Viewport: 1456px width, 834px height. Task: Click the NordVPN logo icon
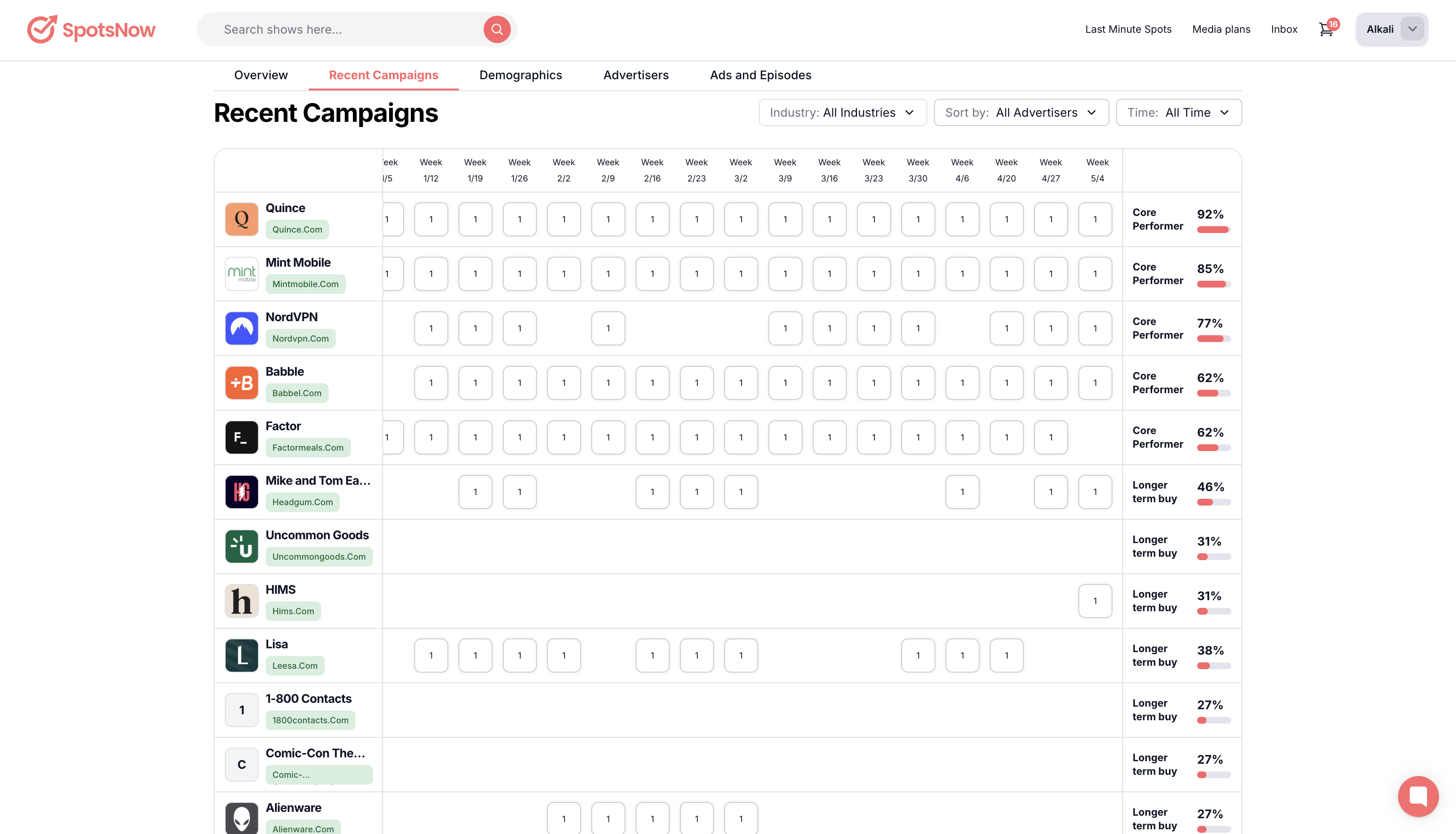coord(241,328)
